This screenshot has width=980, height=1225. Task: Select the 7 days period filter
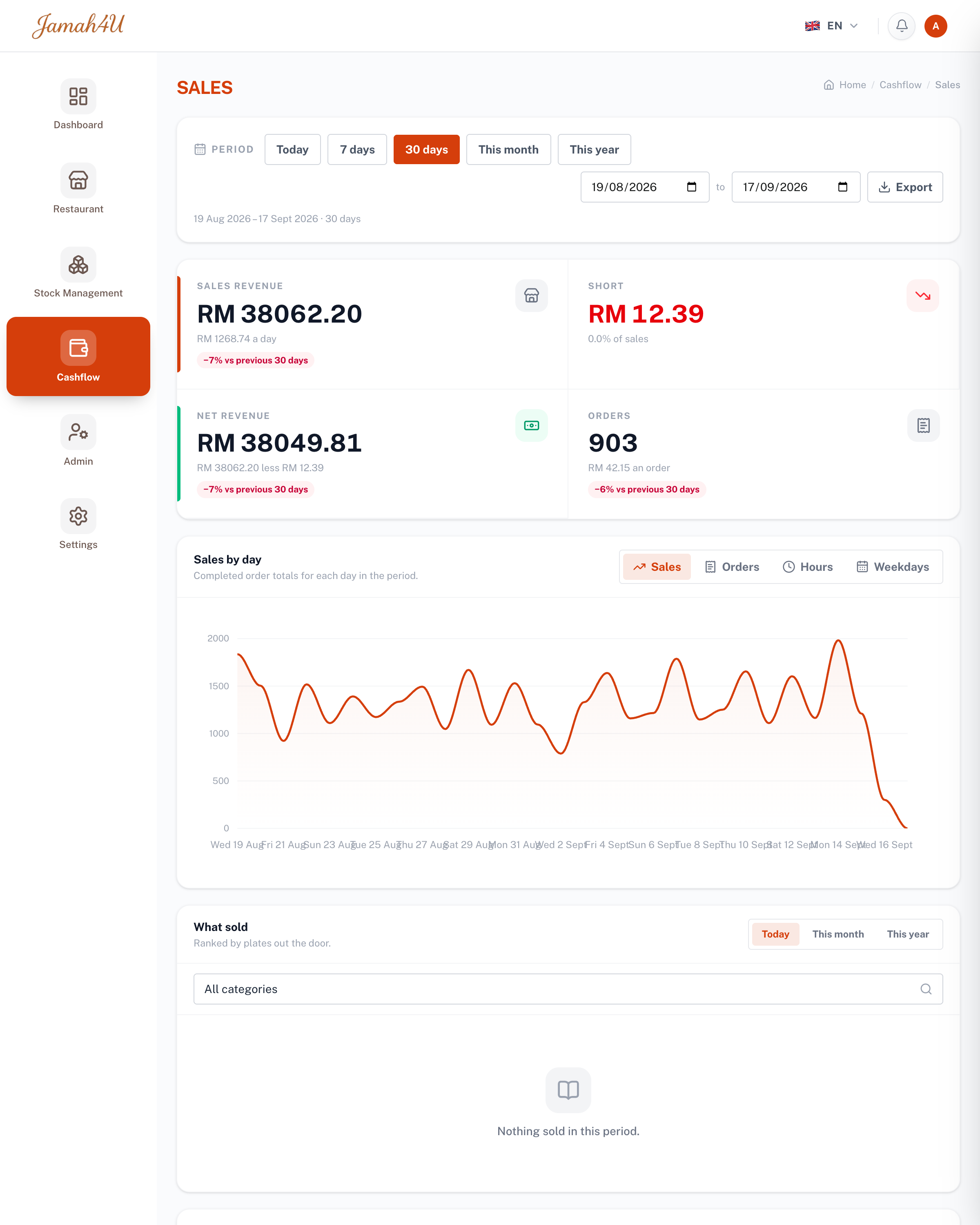[x=357, y=149]
